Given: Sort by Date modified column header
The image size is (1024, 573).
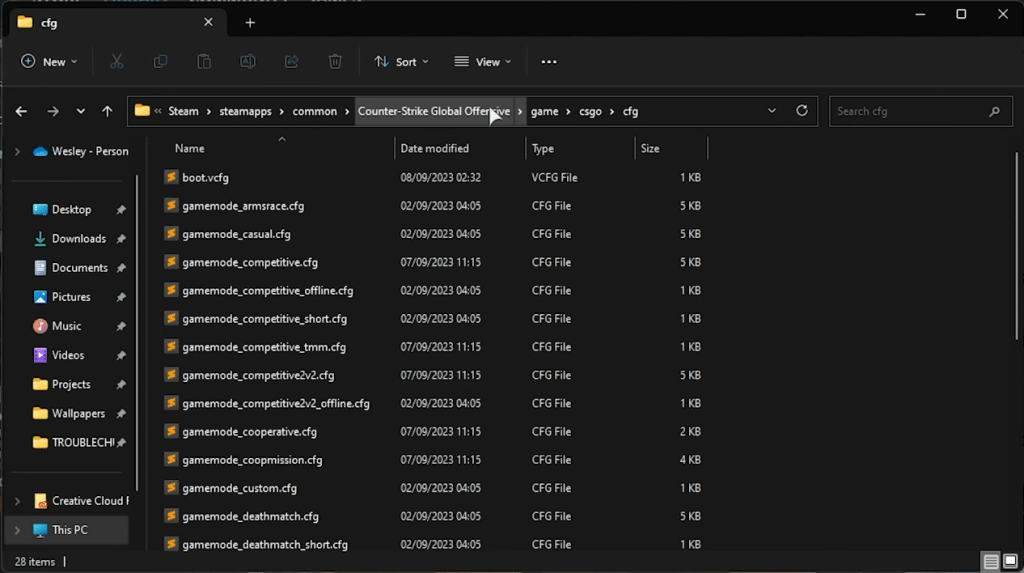Looking at the screenshot, I should [x=434, y=149].
